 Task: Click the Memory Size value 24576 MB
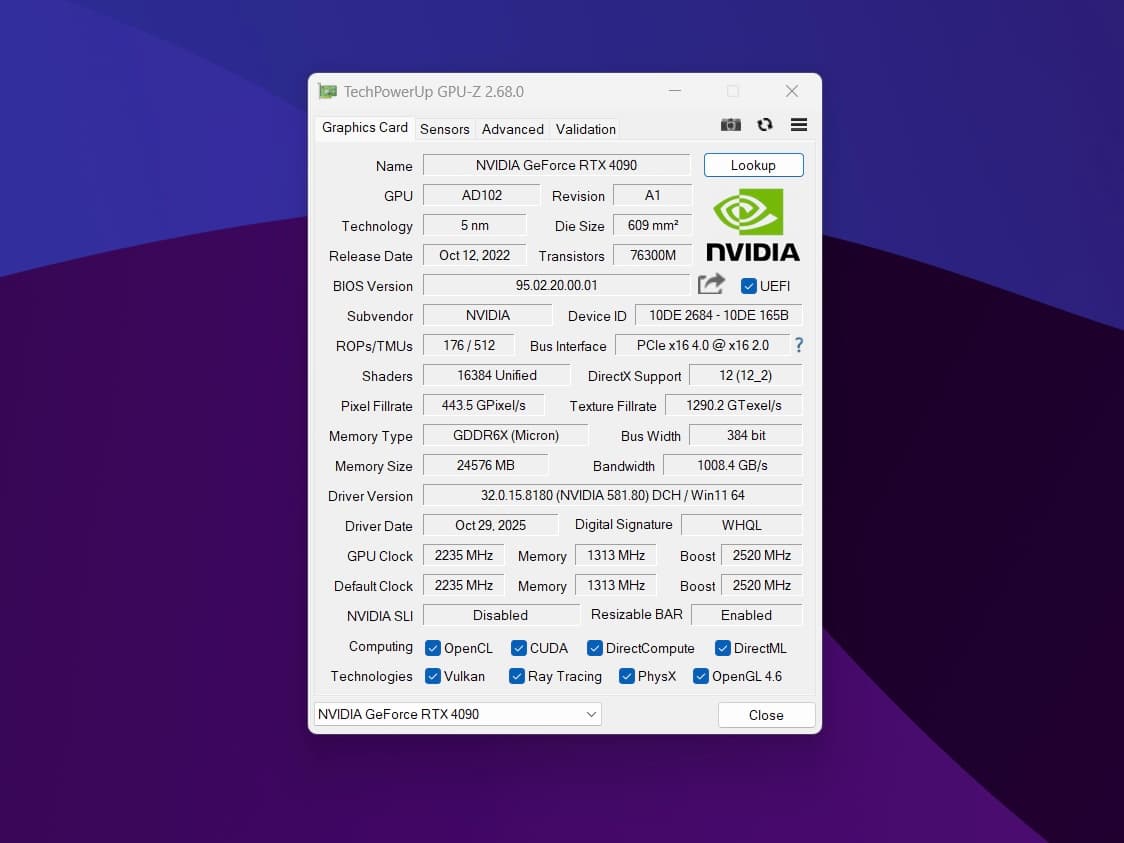(485, 466)
